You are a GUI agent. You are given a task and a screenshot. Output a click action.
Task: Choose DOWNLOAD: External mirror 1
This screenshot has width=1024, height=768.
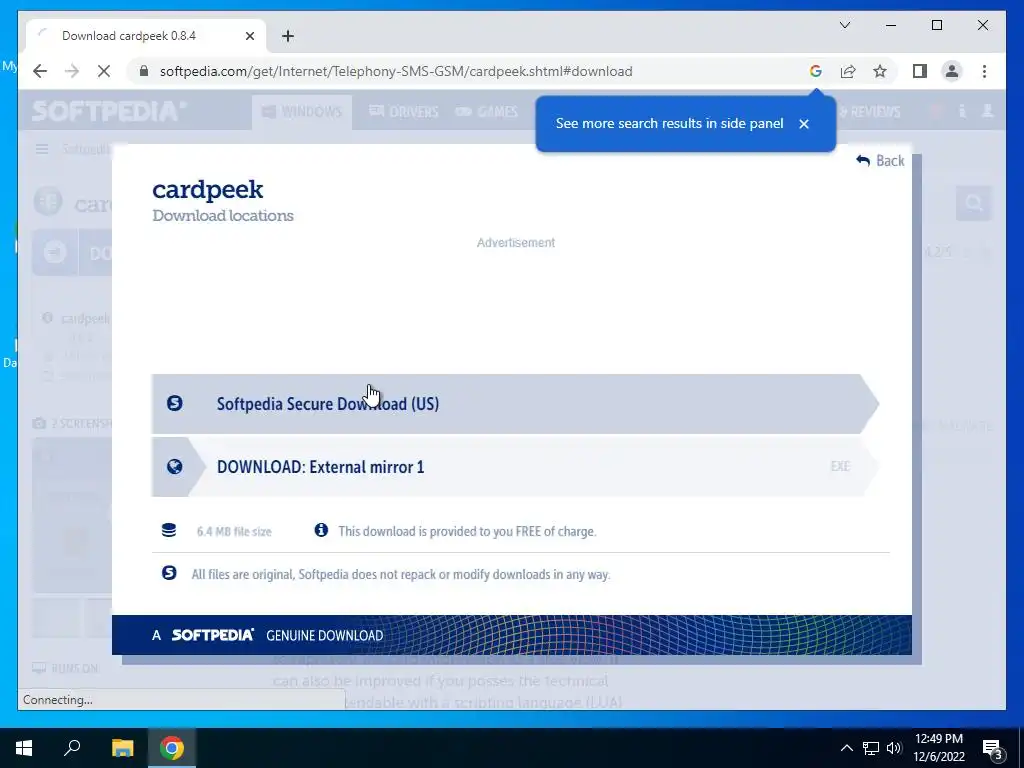[x=515, y=467]
